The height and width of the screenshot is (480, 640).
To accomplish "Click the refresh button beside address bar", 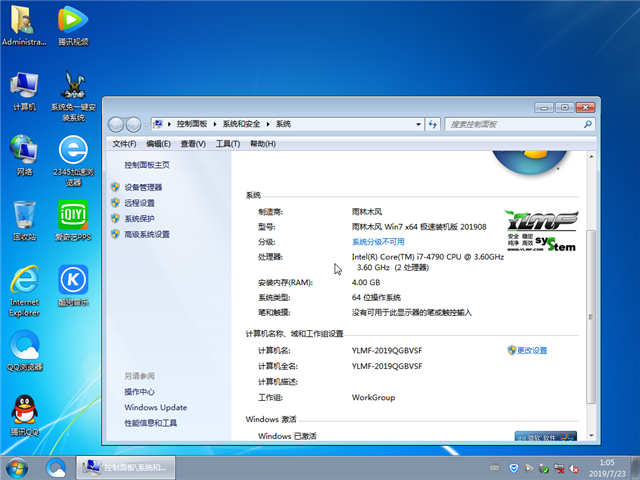I will 432,124.
